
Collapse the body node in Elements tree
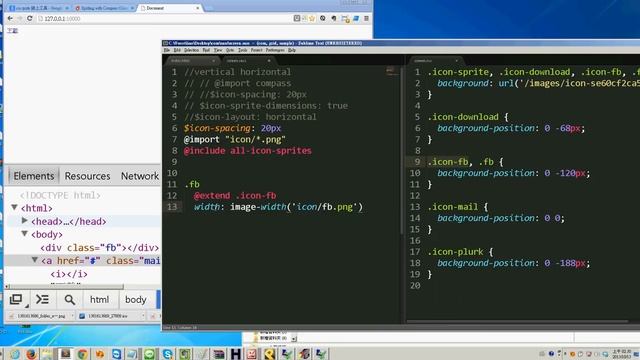tap(24, 234)
